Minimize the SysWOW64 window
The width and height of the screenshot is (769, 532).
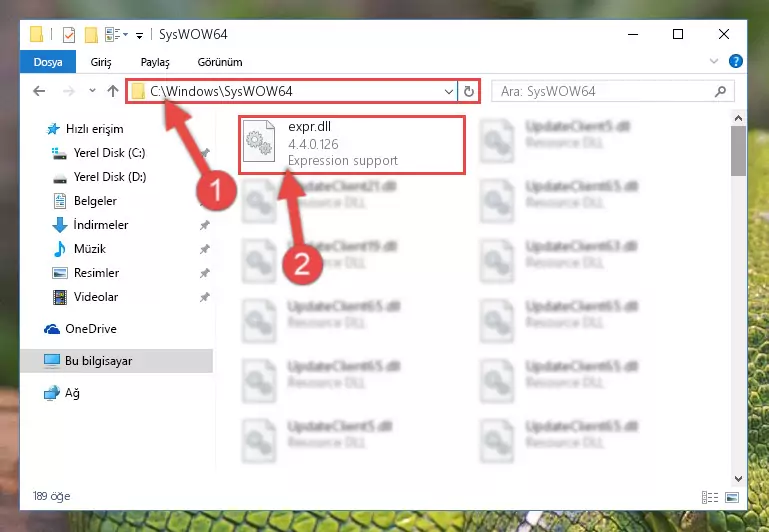point(633,34)
